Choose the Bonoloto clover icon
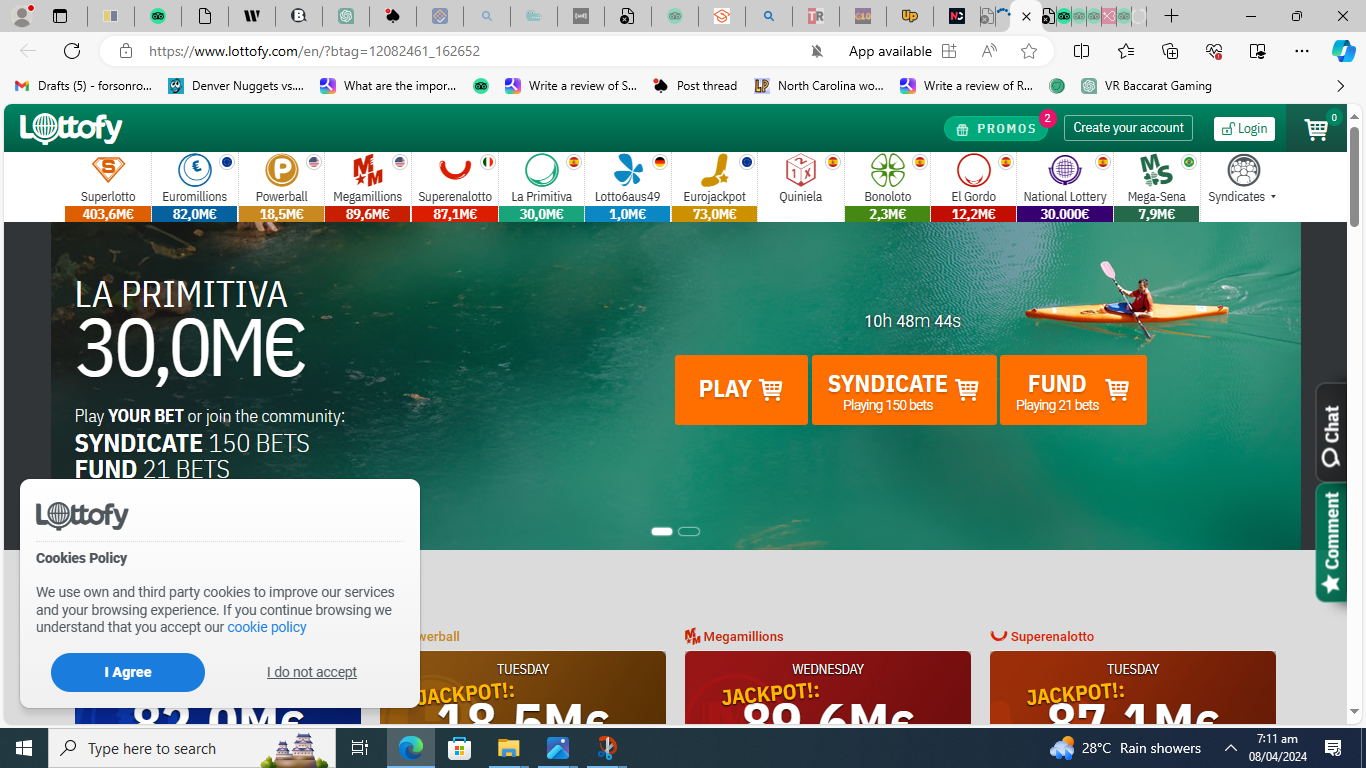Viewport: 1366px width, 768px height. point(888,170)
